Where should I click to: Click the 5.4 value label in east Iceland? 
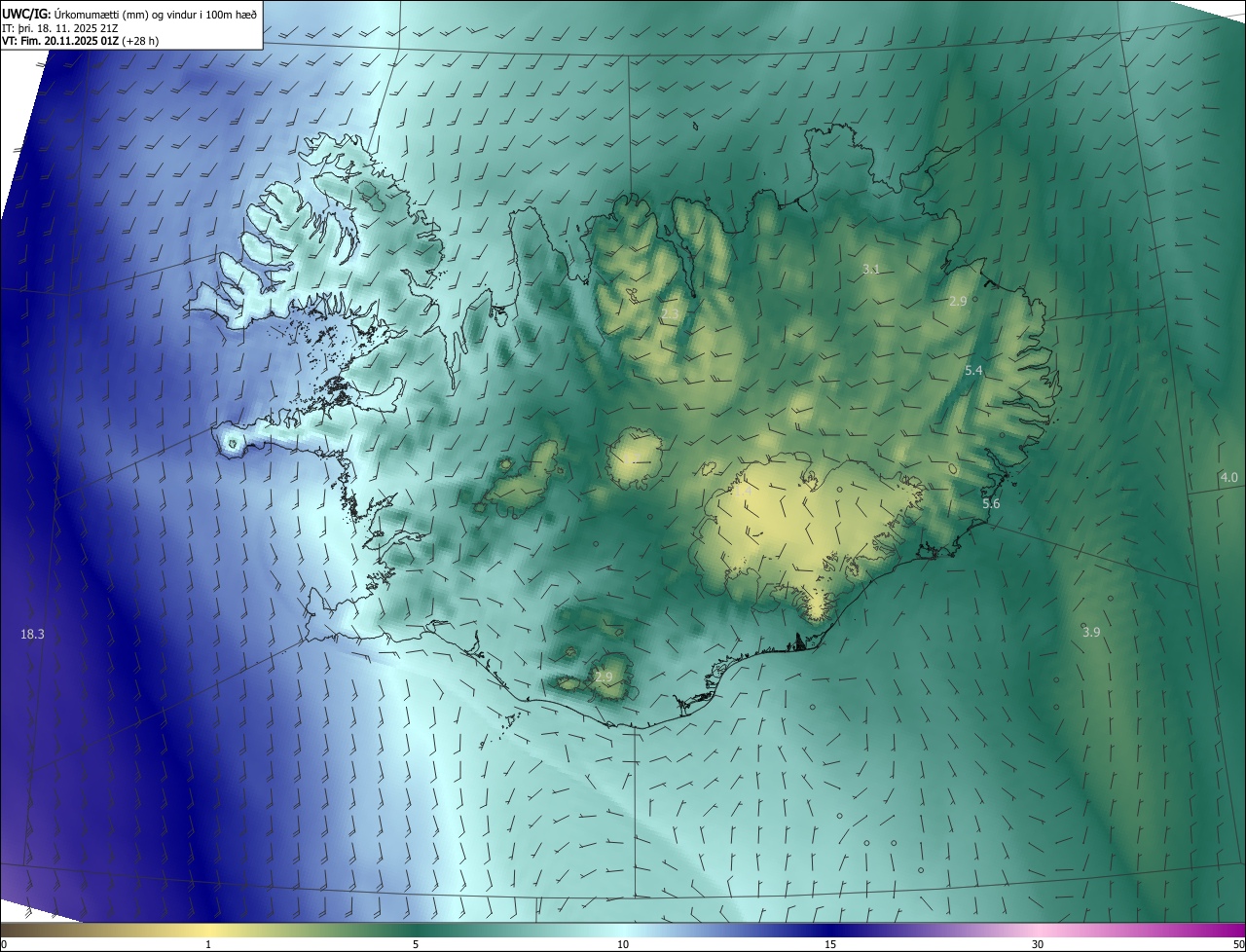coord(973,371)
